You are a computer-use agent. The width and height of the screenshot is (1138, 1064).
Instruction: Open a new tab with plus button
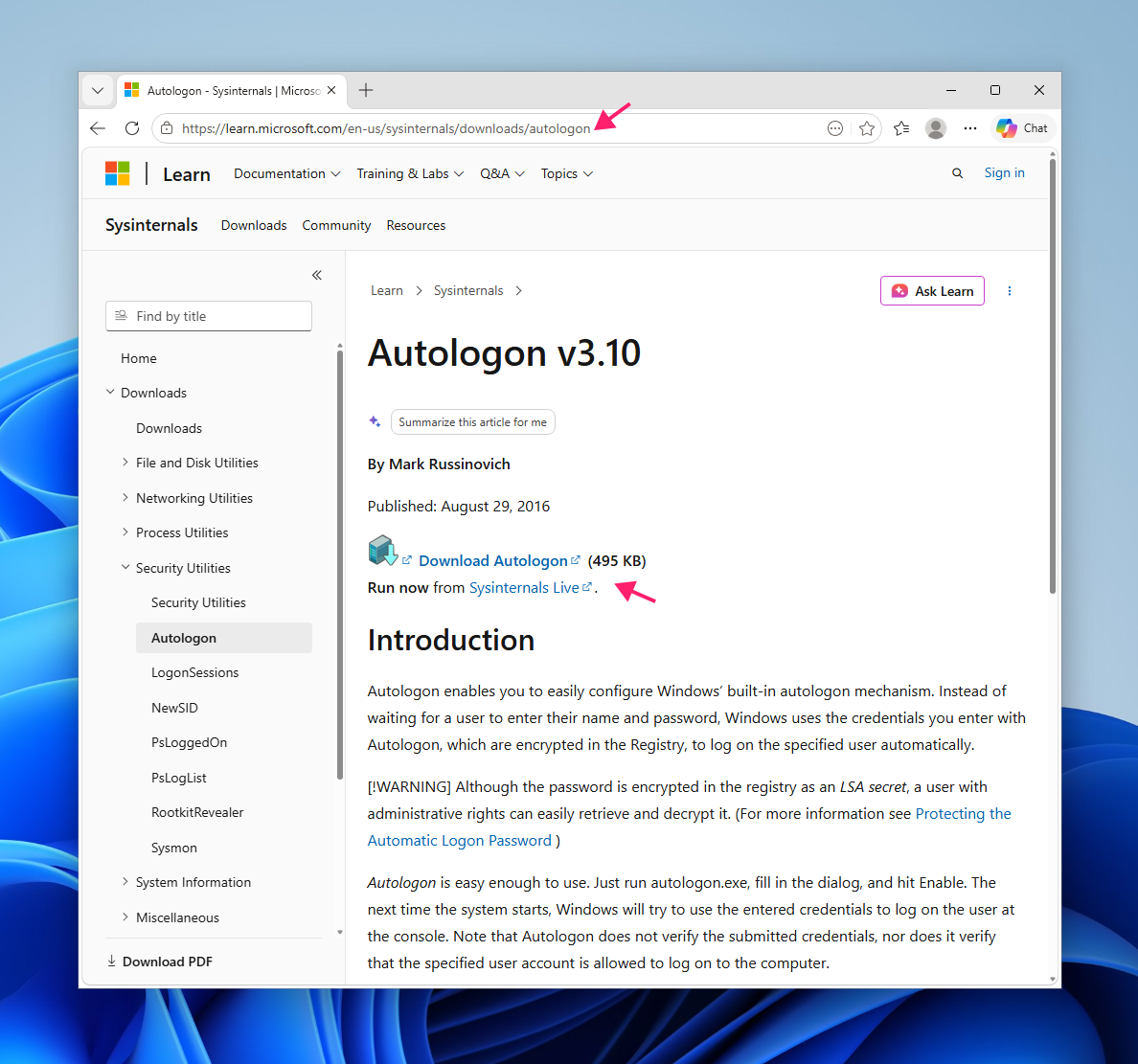coord(366,90)
